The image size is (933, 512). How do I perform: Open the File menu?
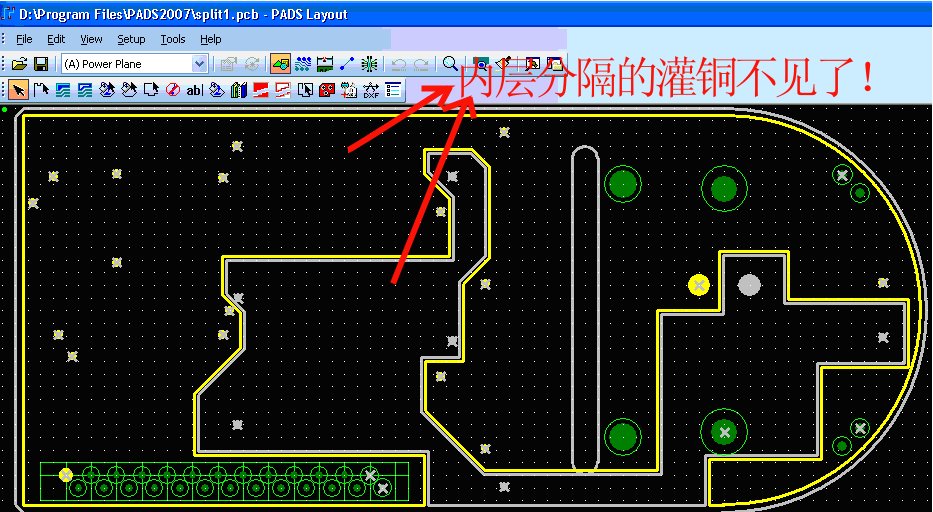coord(24,39)
